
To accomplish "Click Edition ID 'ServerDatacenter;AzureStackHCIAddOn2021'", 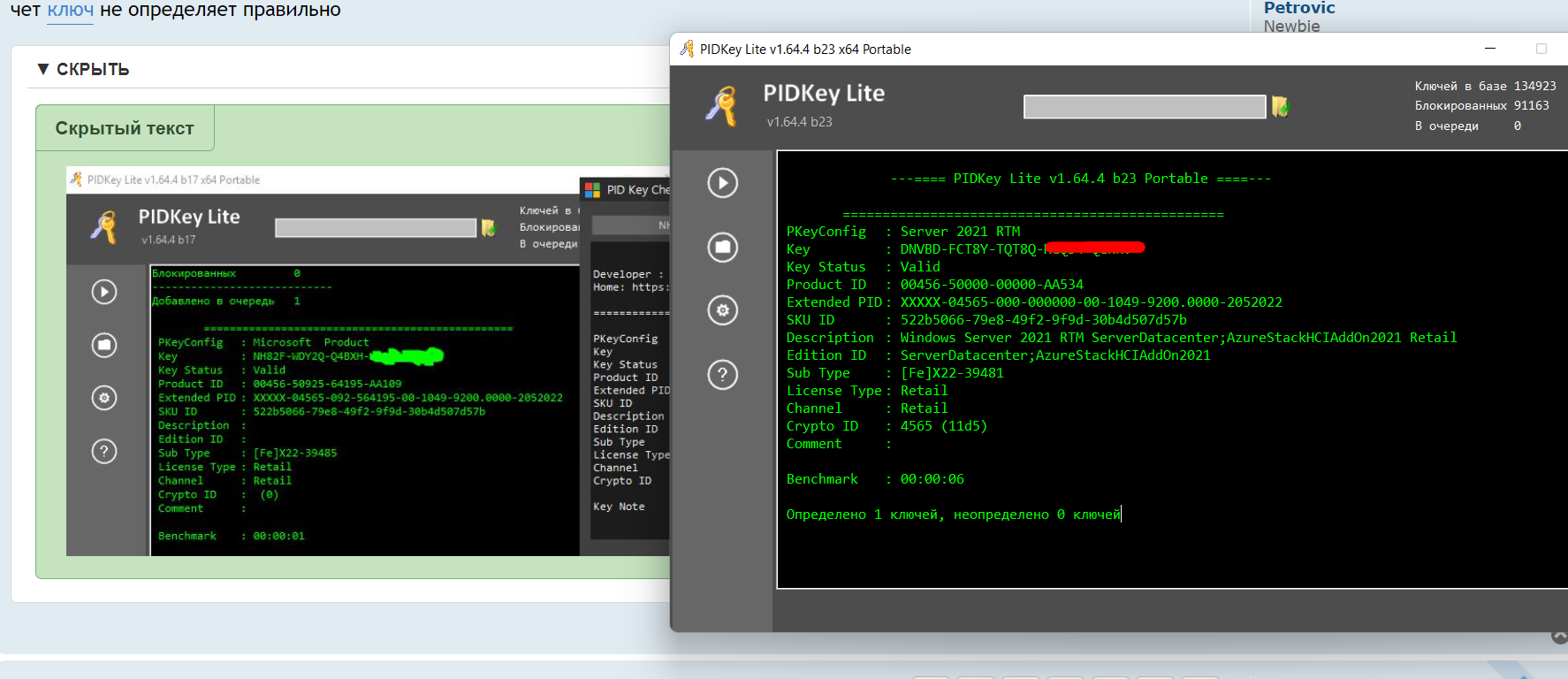I will [x=1055, y=355].
